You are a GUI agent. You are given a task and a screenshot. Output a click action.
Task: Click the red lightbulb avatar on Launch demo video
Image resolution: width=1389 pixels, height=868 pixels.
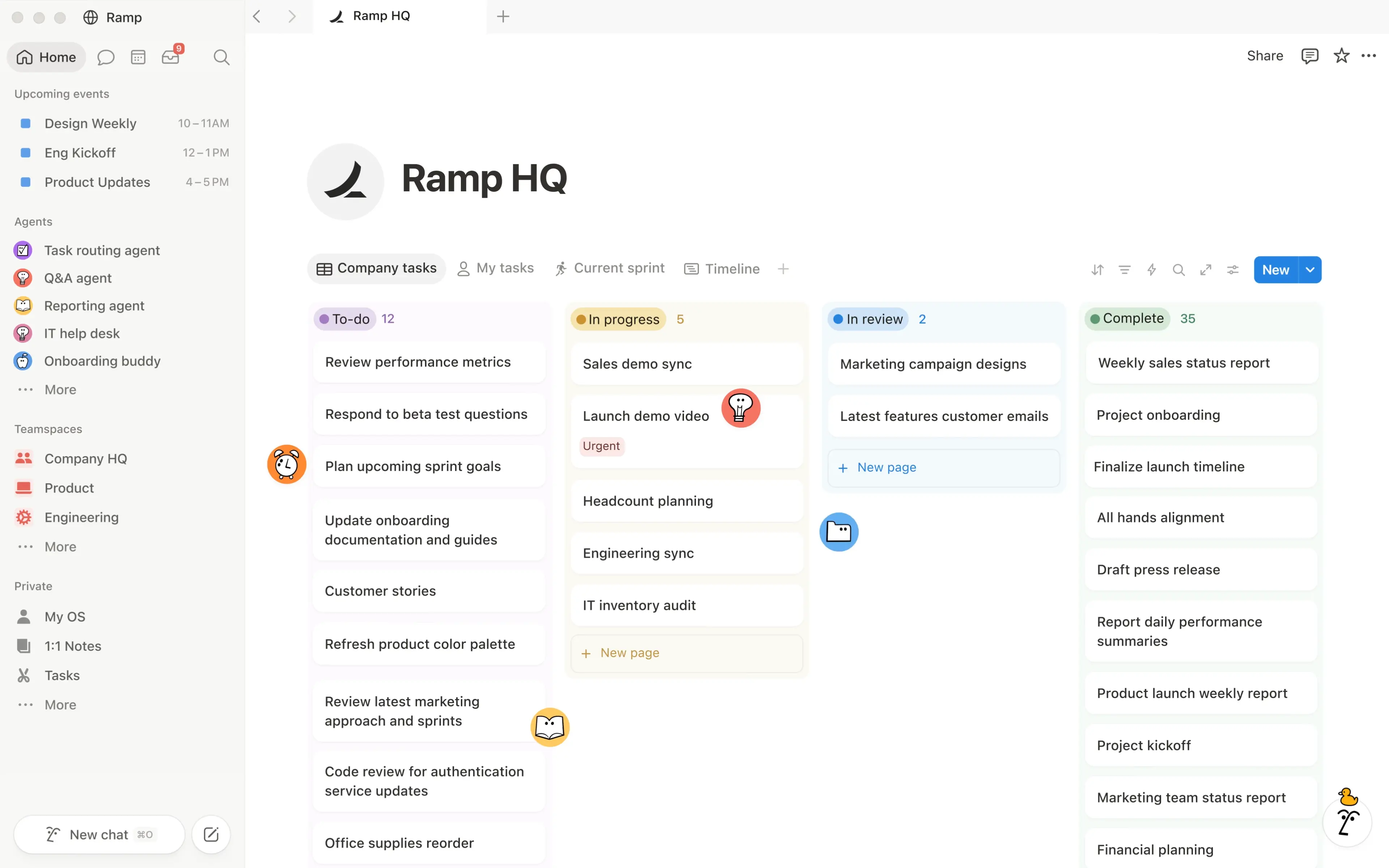pyautogui.click(x=741, y=408)
